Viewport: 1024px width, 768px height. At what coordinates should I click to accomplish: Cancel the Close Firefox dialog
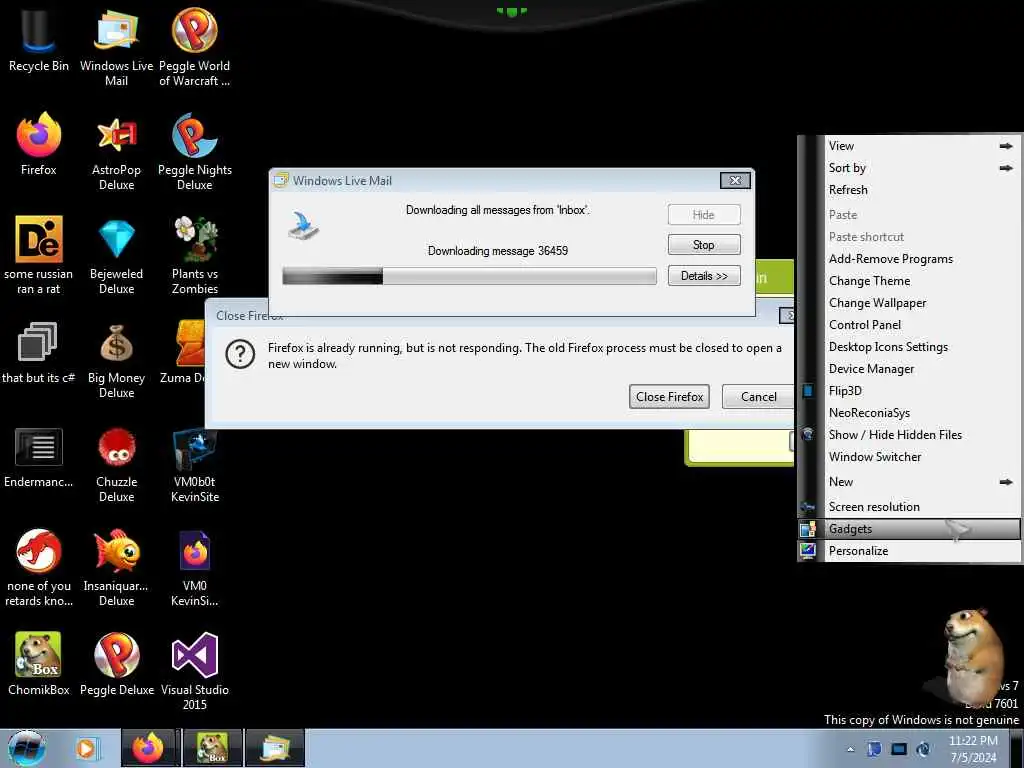758,396
